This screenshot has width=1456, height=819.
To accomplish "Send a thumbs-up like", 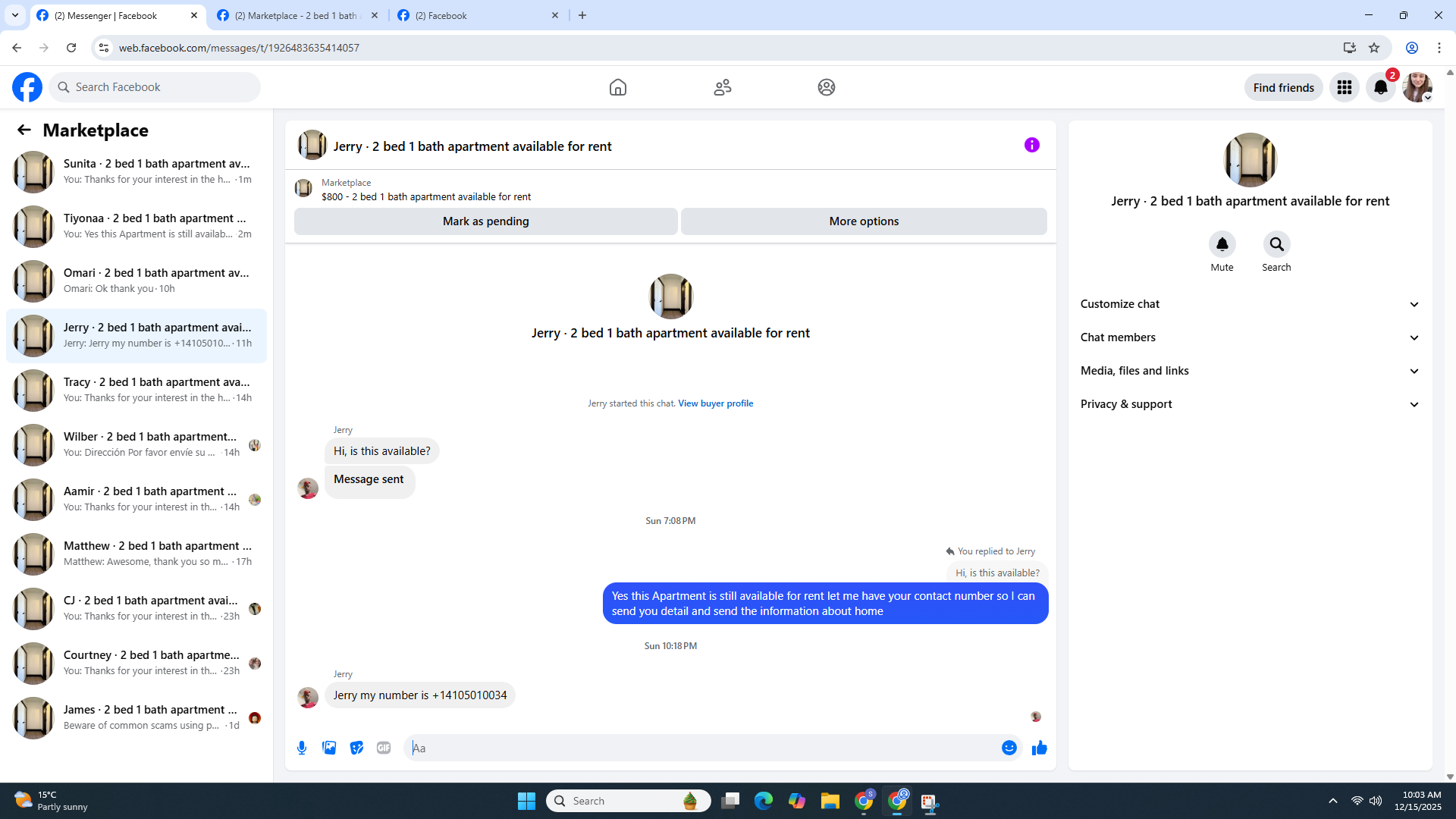I will pyautogui.click(x=1040, y=748).
